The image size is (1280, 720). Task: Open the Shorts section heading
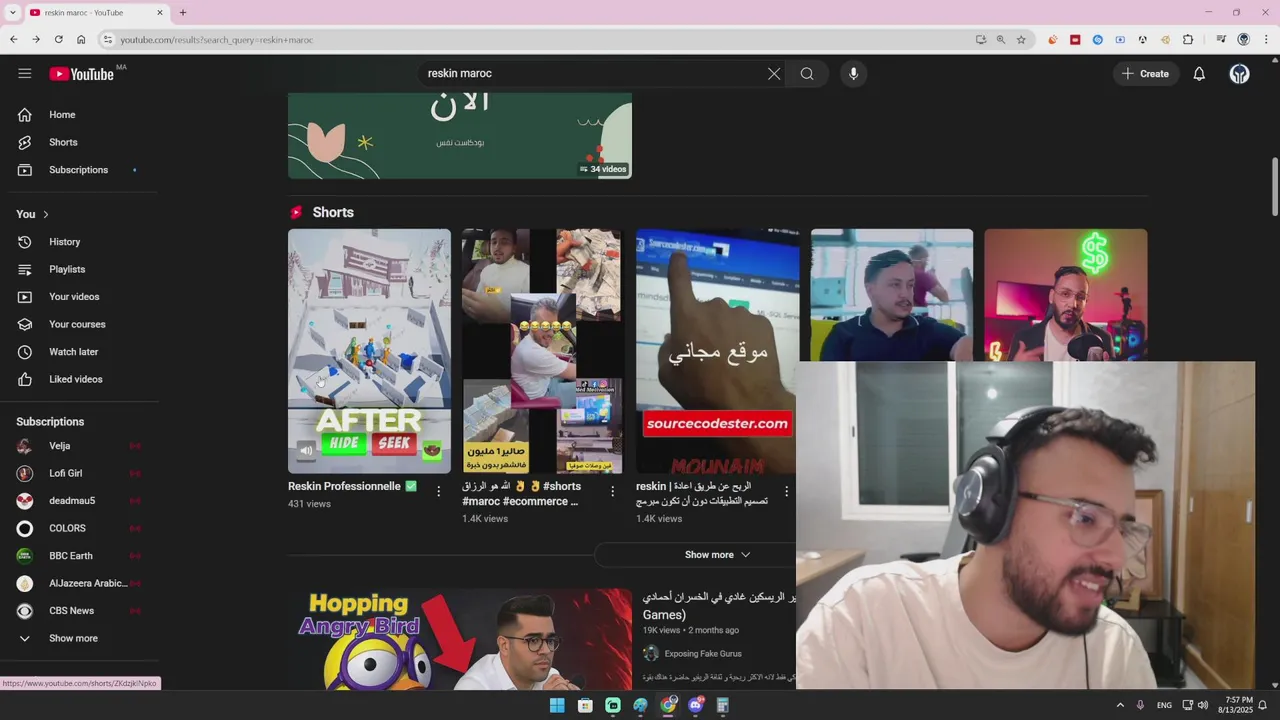[x=333, y=212]
